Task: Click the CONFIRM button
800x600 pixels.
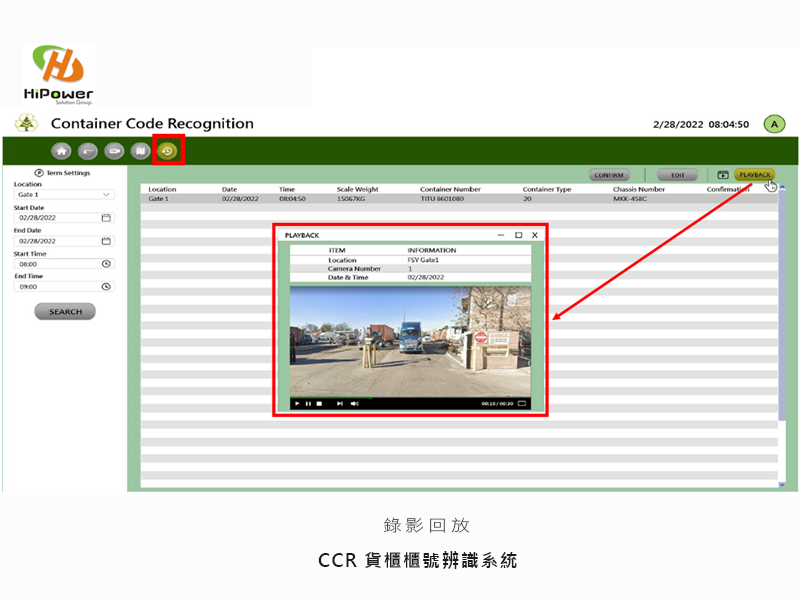Action: [609, 175]
